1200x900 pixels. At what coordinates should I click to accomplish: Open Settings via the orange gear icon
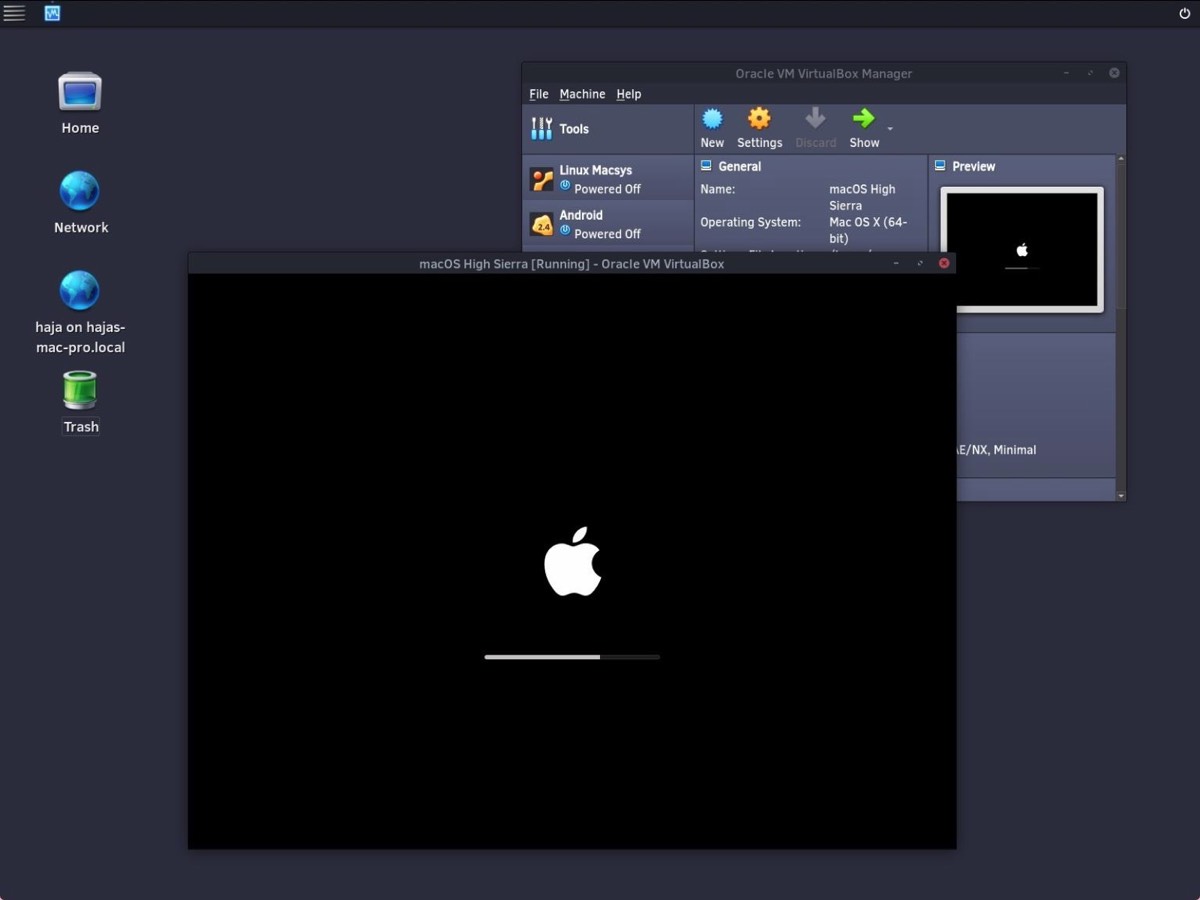tap(759, 120)
